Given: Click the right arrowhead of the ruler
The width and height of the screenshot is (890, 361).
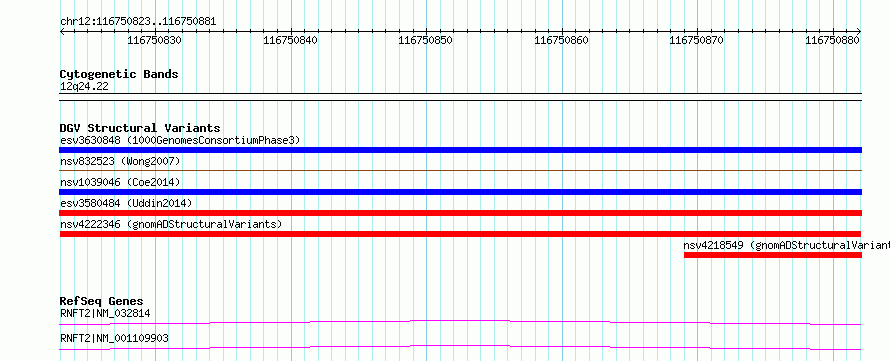Looking at the screenshot, I should click(859, 32).
